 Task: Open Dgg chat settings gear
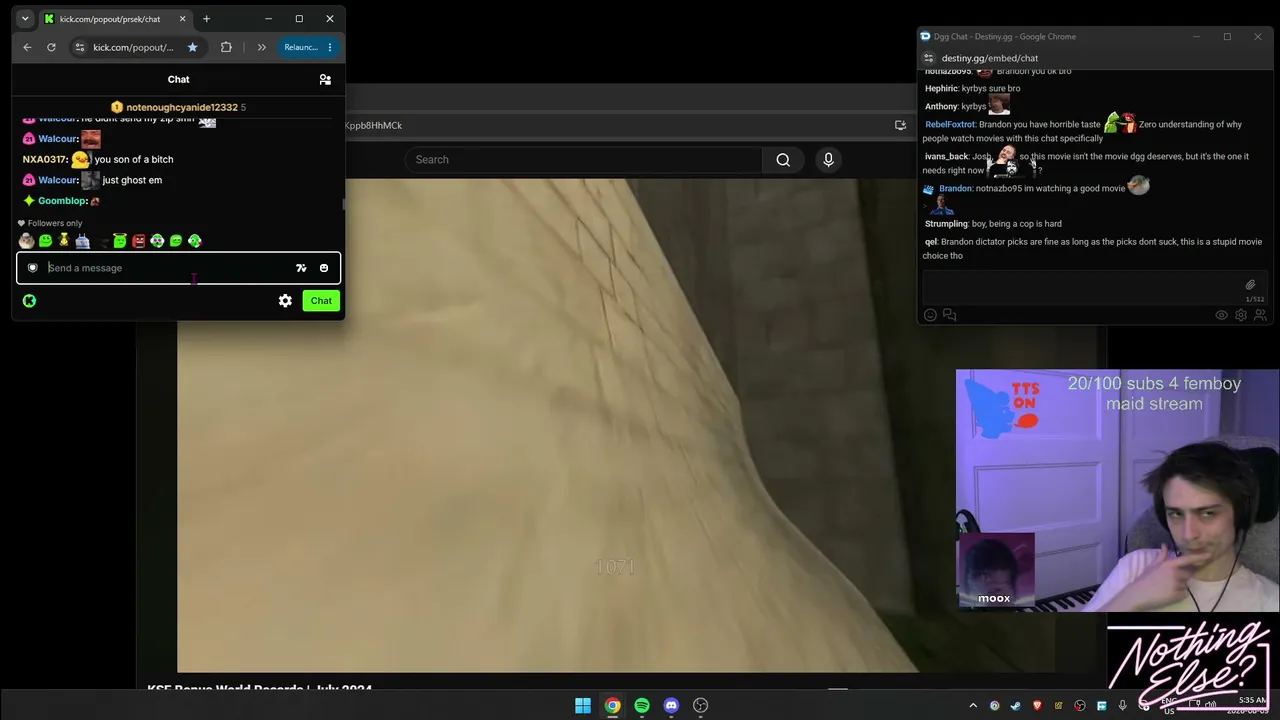pyautogui.click(x=1241, y=315)
